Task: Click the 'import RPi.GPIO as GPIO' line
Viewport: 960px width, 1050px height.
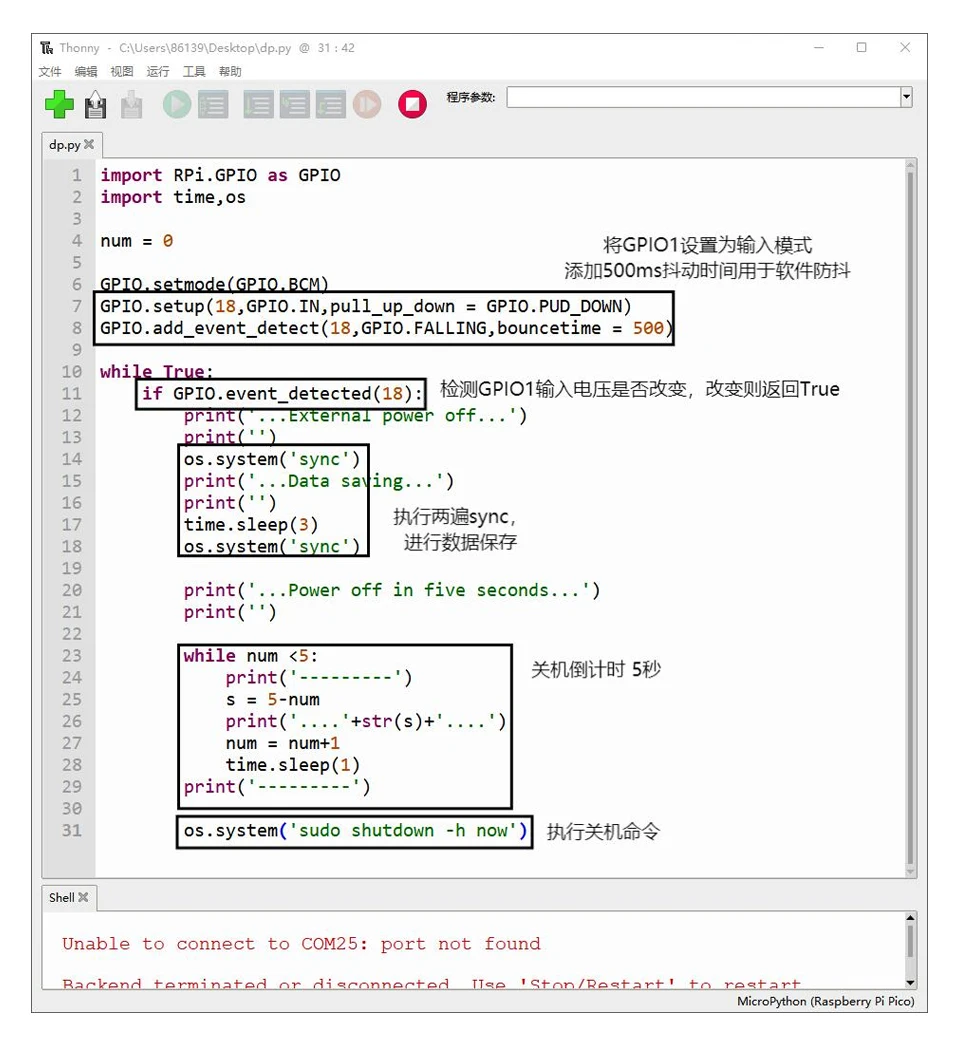Action: point(220,175)
